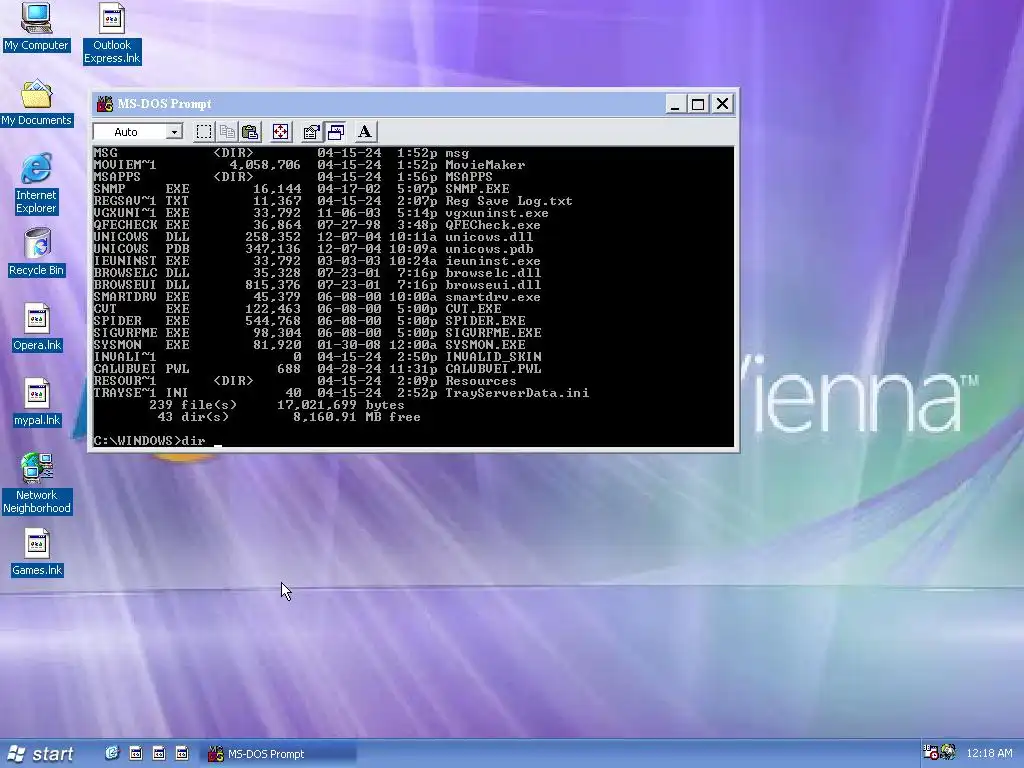Viewport: 1024px width, 768px height.
Task: Click the 'ieuninst.exe' listing entry
Action: 493,261
